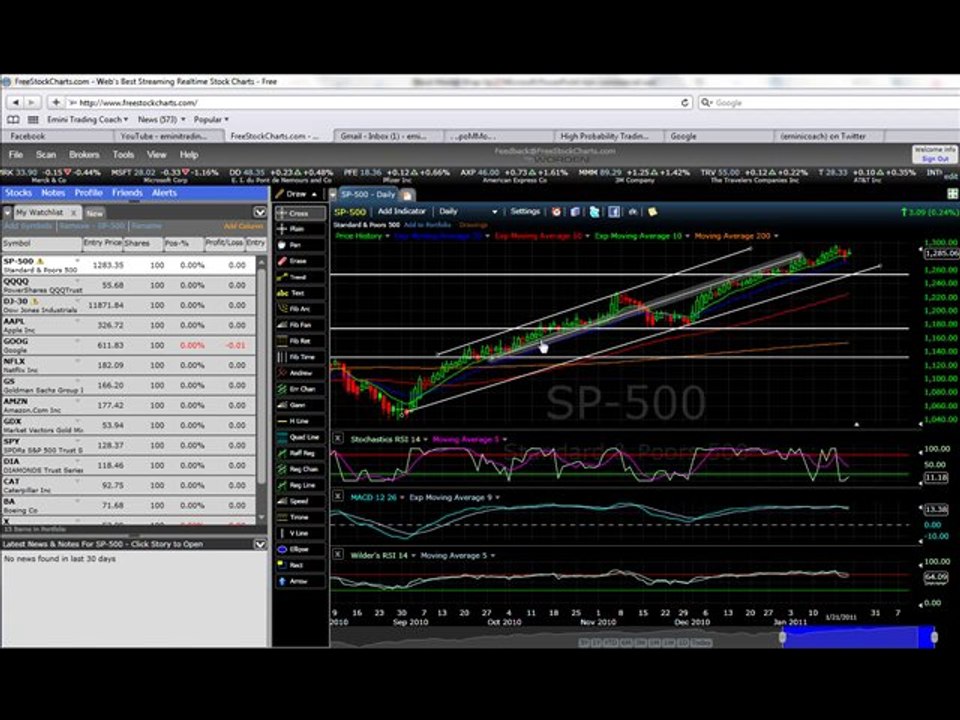Close the My Watchlist tab
The width and height of the screenshot is (960, 720).
click(x=73, y=212)
